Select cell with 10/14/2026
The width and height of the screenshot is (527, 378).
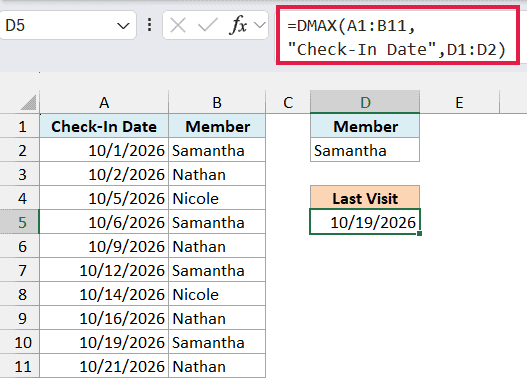[x=104, y=294]
